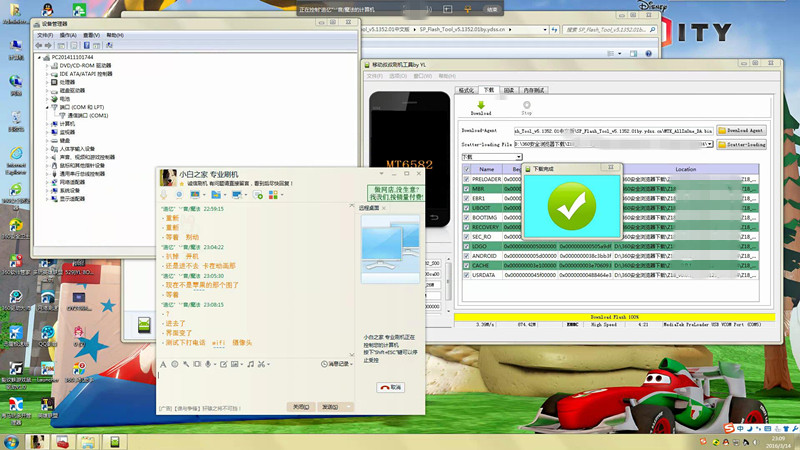Uncheck the PRELOADER partition checkbox

point(466,180)
